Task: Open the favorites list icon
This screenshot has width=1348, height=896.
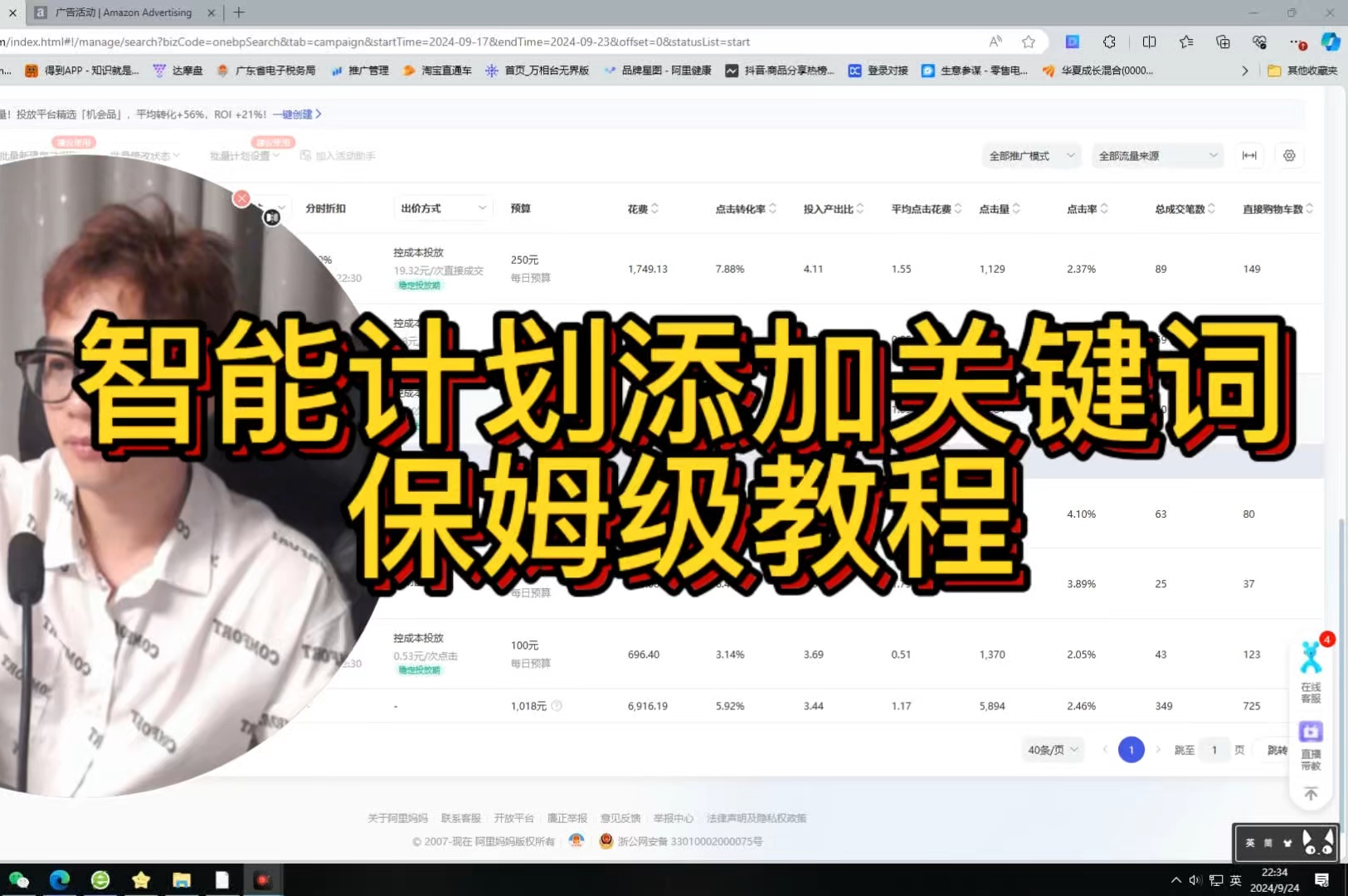Action: click(1186, 41)
